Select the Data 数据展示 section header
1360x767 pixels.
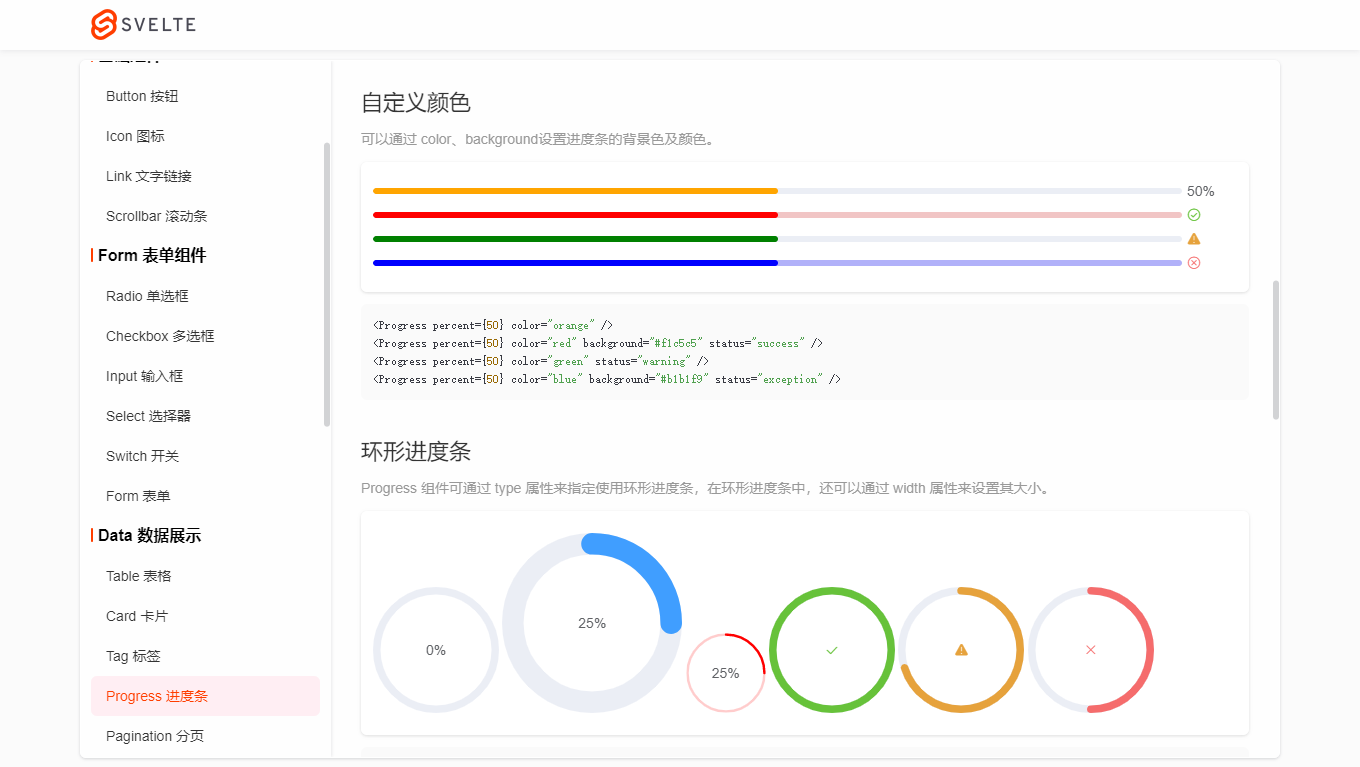click(147, 535)
